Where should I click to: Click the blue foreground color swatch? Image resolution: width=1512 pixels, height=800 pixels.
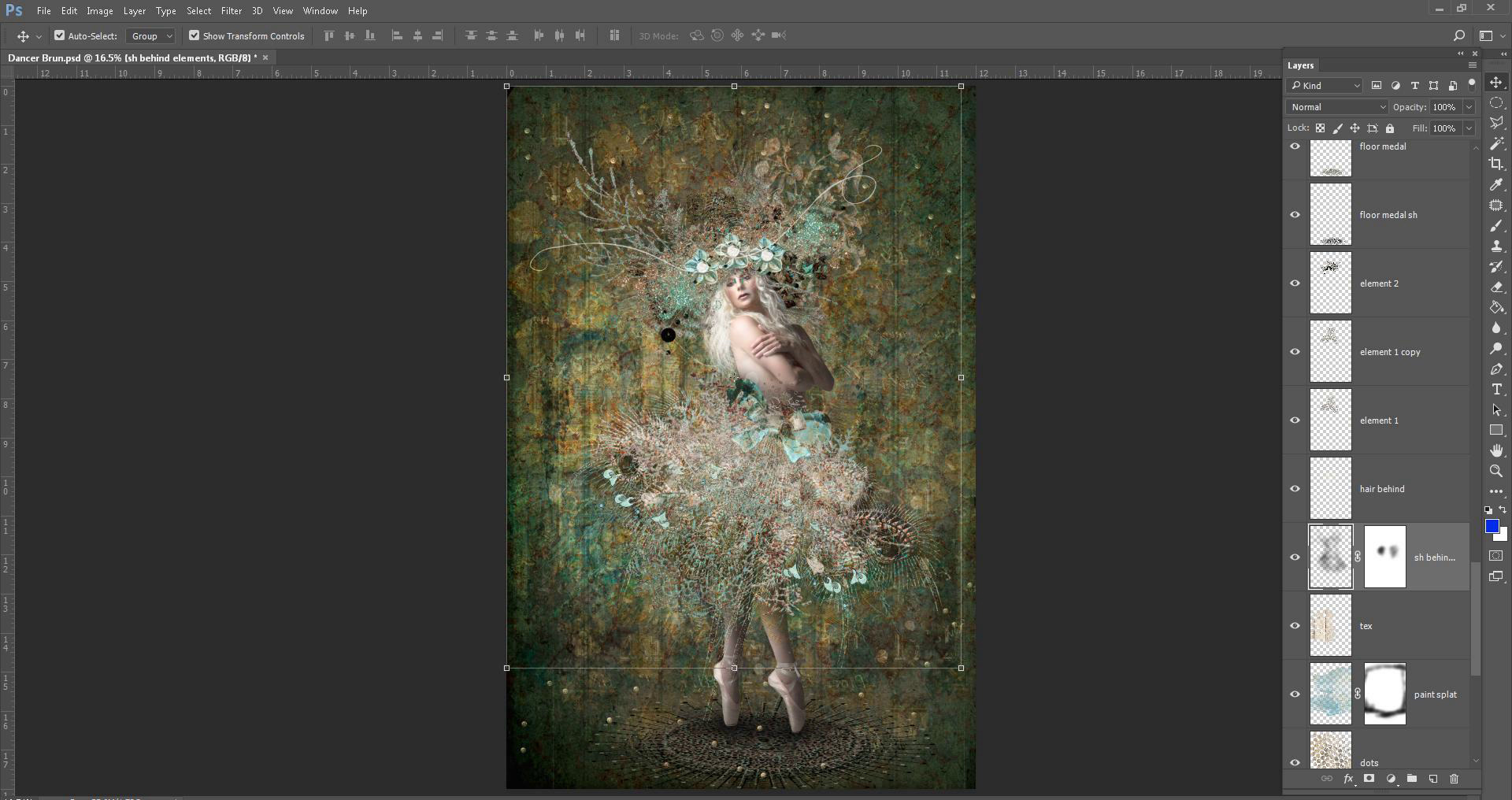point(1492,526)
